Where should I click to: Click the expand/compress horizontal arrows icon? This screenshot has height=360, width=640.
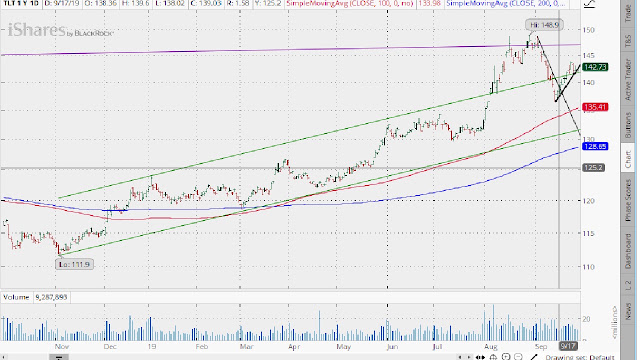coord(480,358)
